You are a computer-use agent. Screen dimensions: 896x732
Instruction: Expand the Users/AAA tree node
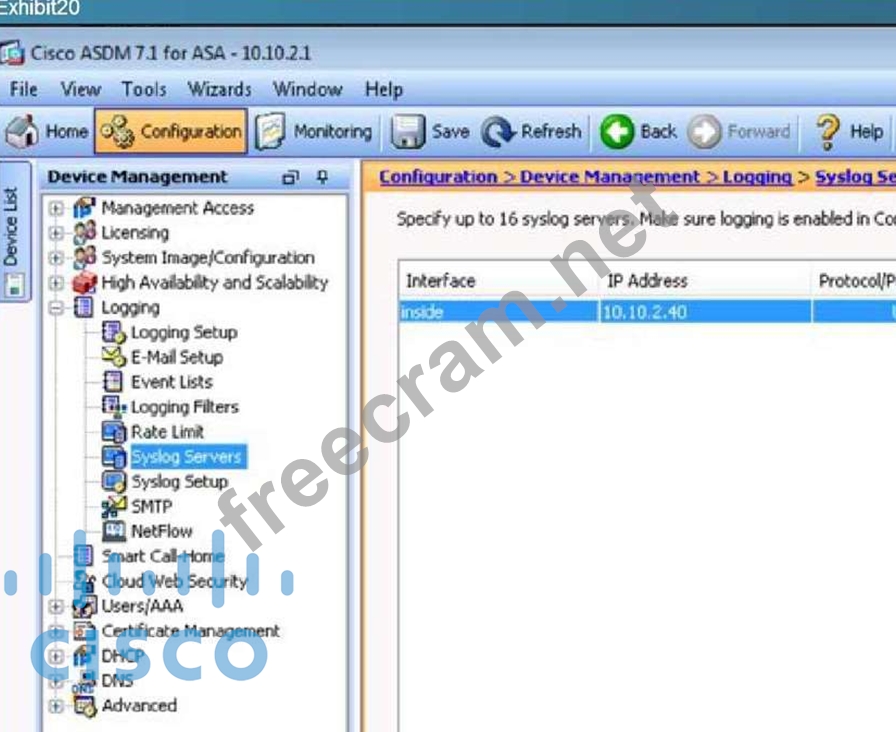pos(57,606)
